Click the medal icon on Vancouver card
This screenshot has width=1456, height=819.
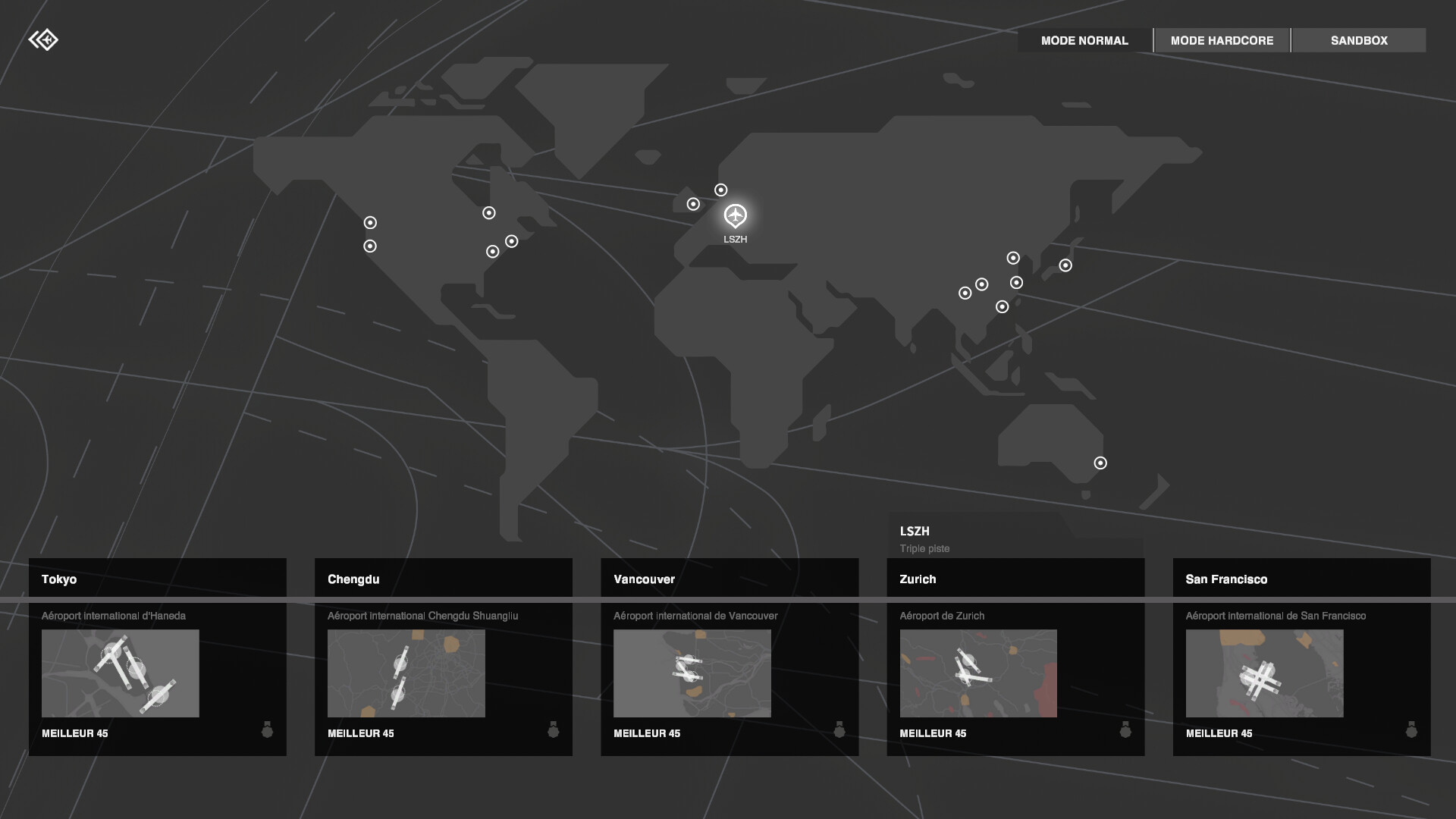(839, 730)
